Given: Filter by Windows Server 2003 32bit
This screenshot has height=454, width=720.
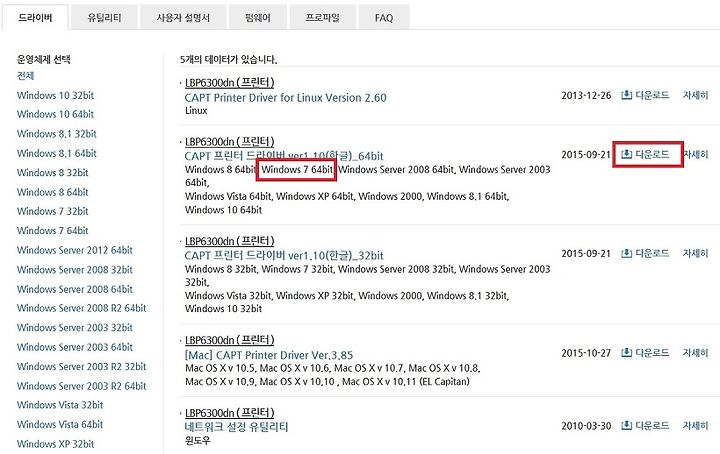Looking at the screenshot, I should [74, 328].
